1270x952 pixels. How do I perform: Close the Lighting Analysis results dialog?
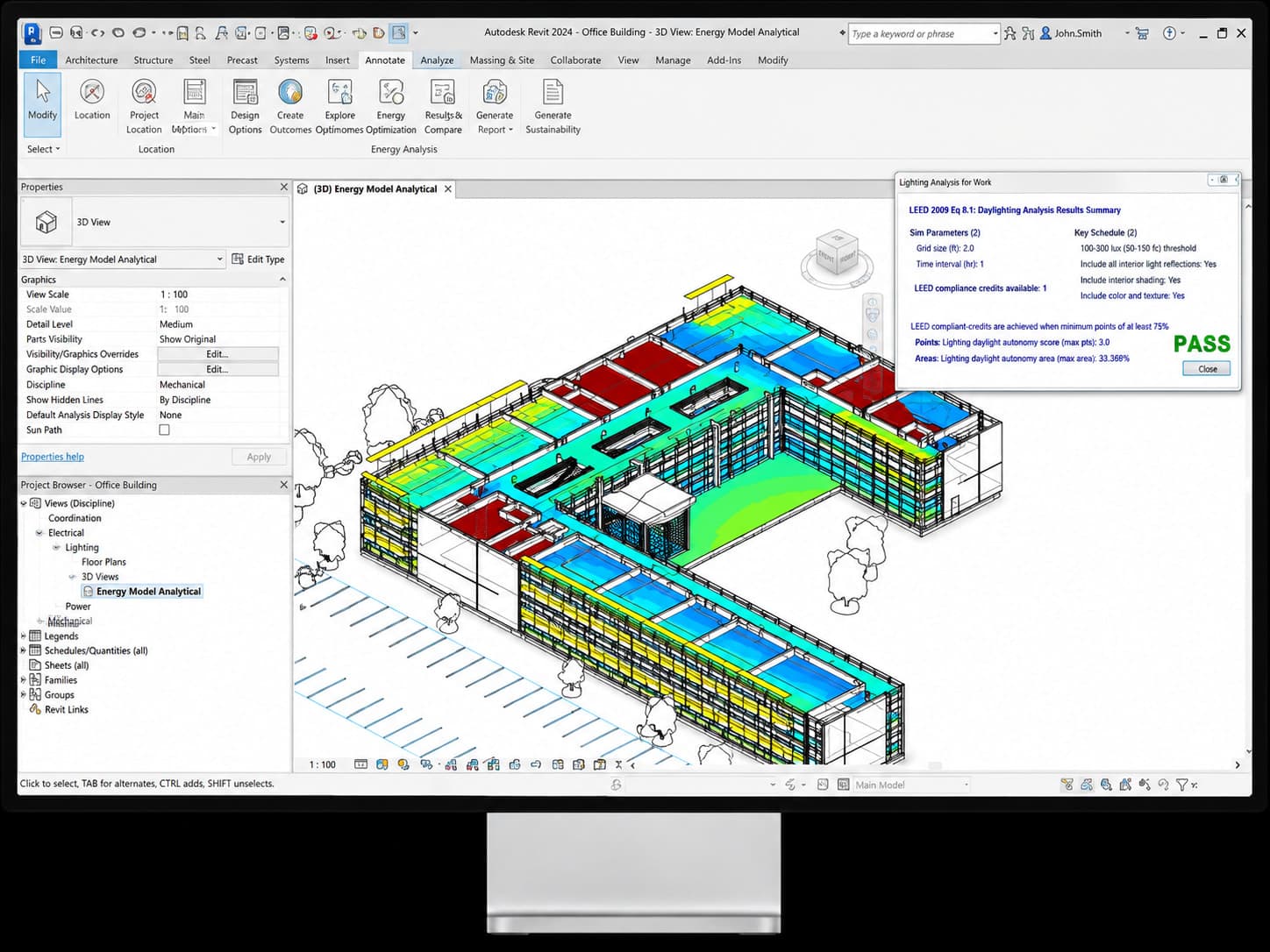1207,369
